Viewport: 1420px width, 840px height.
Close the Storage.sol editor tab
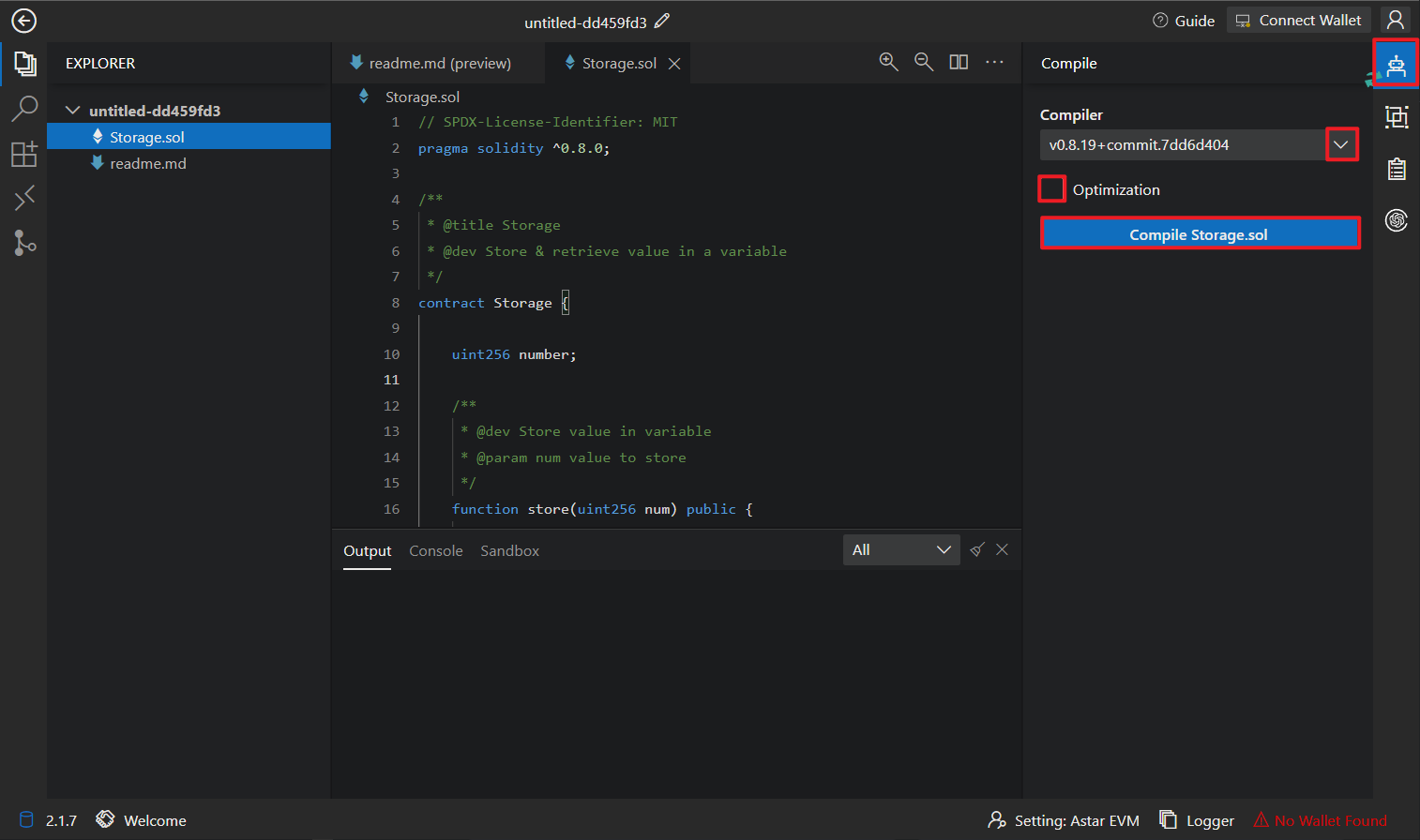(674, 64)
